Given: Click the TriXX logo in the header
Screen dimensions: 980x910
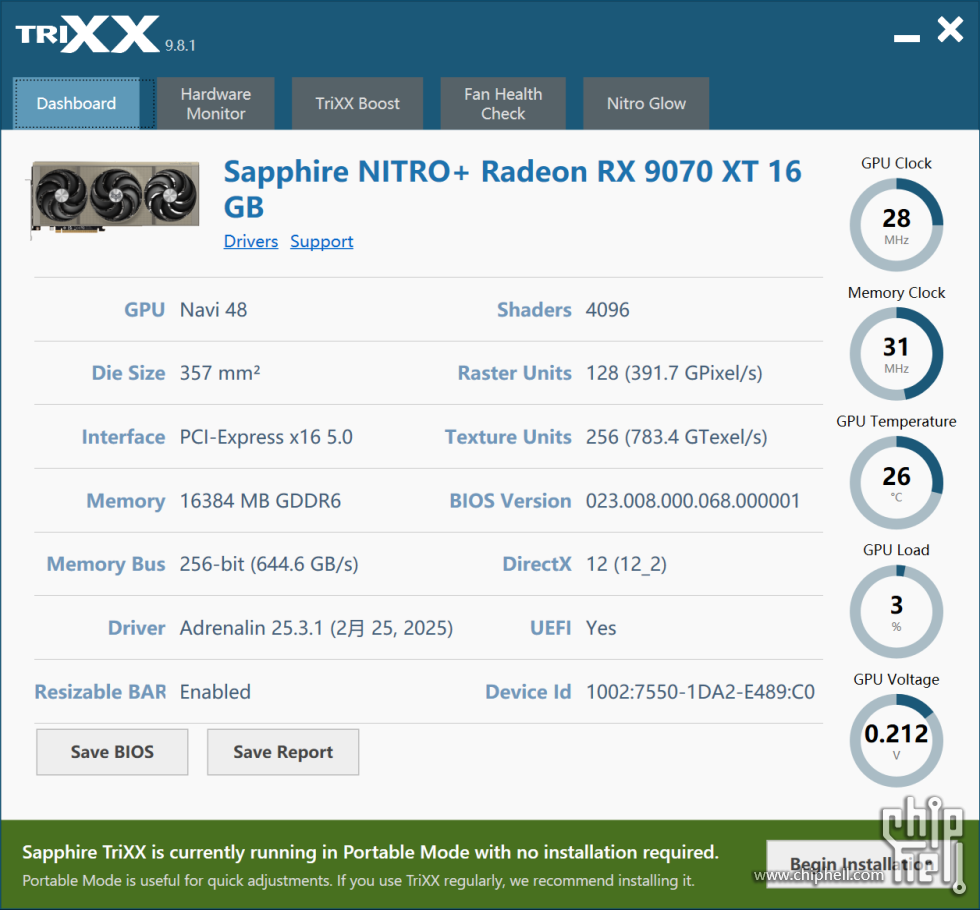Looking at the screenshot, I should (88, 34).
